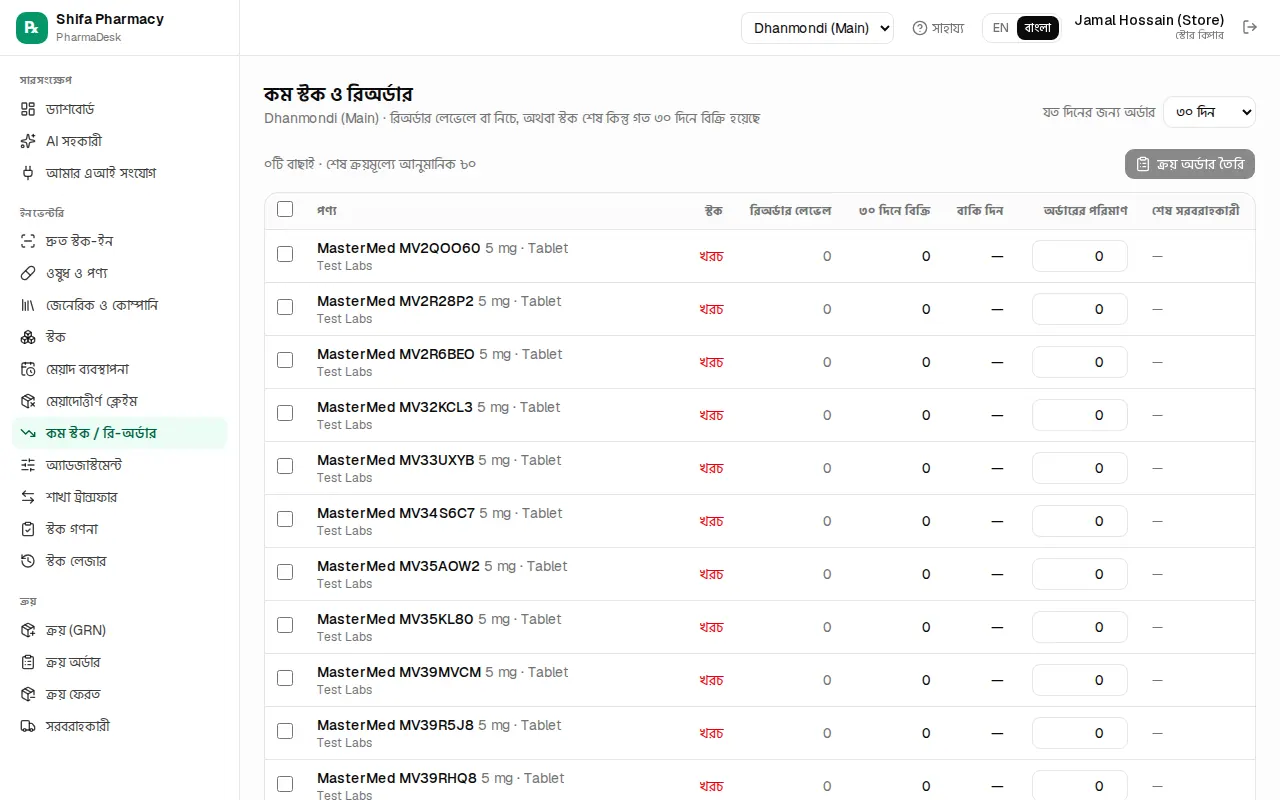Open the ড্যাশবোর্ড grid icon

[x=28, y=109]
